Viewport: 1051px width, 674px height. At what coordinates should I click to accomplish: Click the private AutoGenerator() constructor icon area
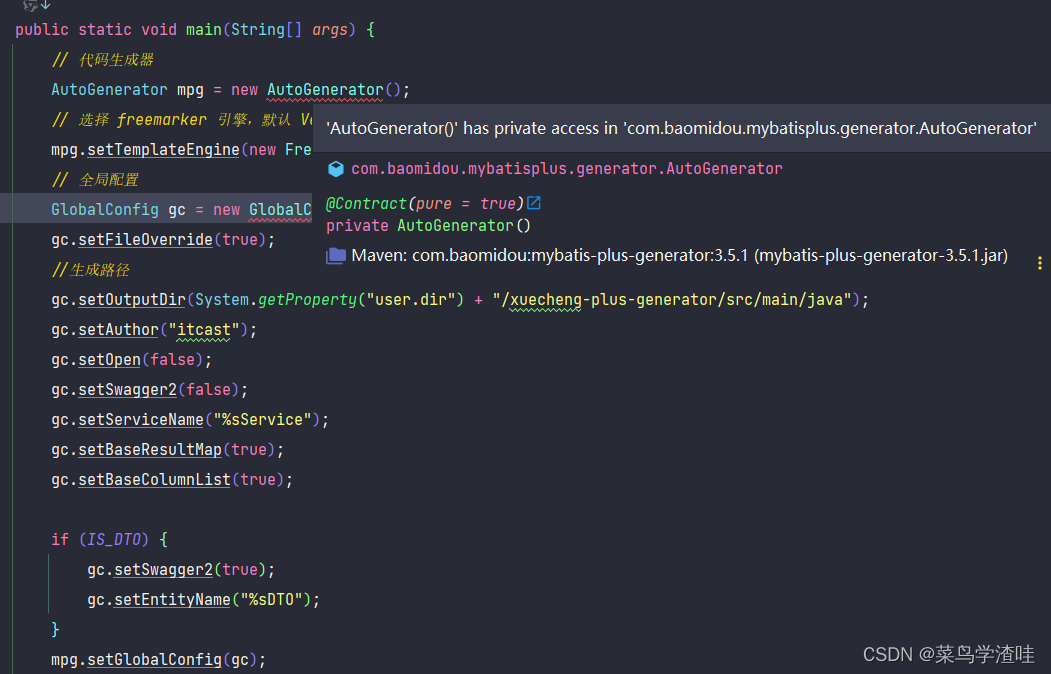pos(420,225)
